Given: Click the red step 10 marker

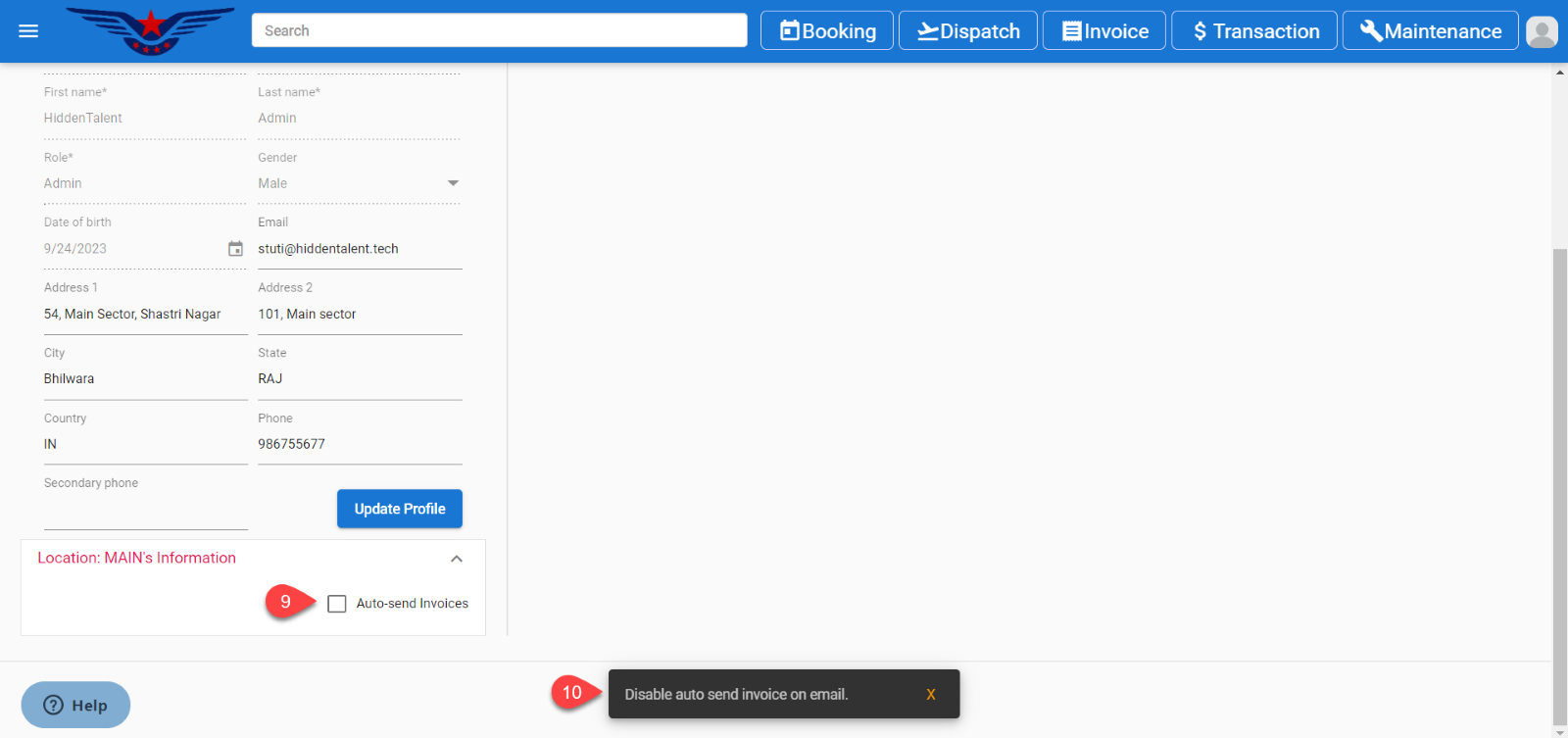Looking at the screenshot, I should pyautogui.click(x=571, y=693).
